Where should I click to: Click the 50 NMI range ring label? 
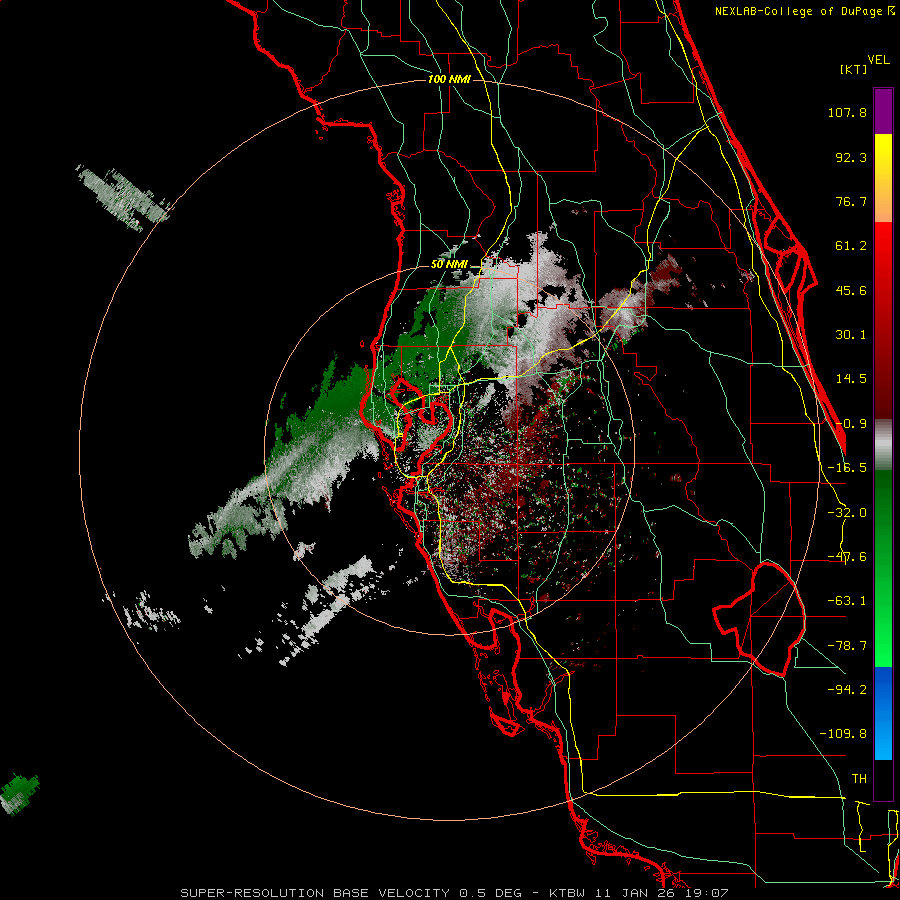(449, 265)
